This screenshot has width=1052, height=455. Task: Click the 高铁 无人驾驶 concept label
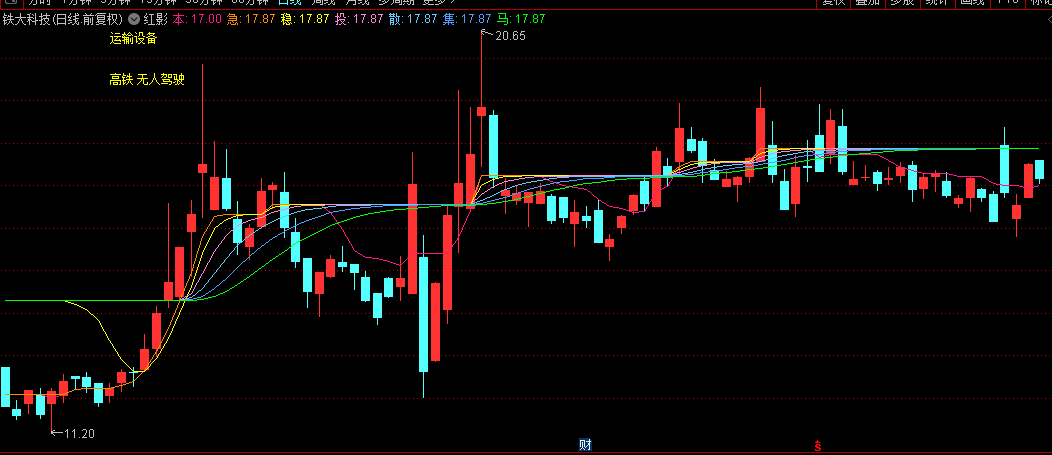point(147,80)
